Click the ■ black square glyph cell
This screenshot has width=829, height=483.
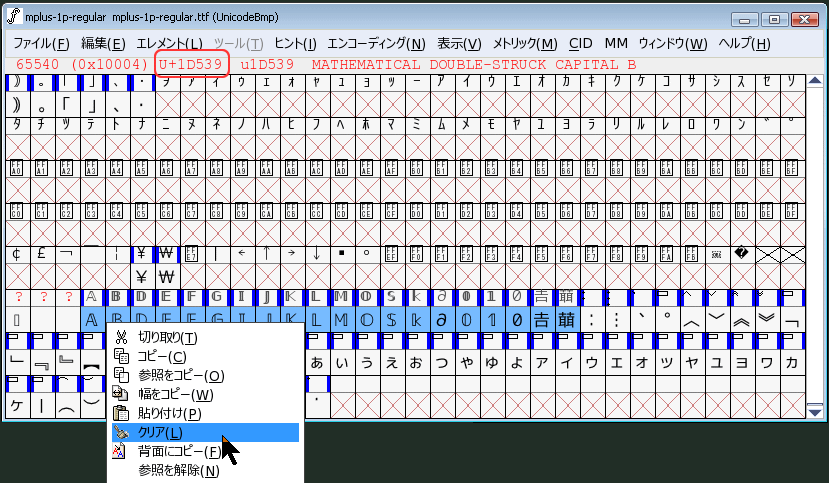tap(342, 254)
